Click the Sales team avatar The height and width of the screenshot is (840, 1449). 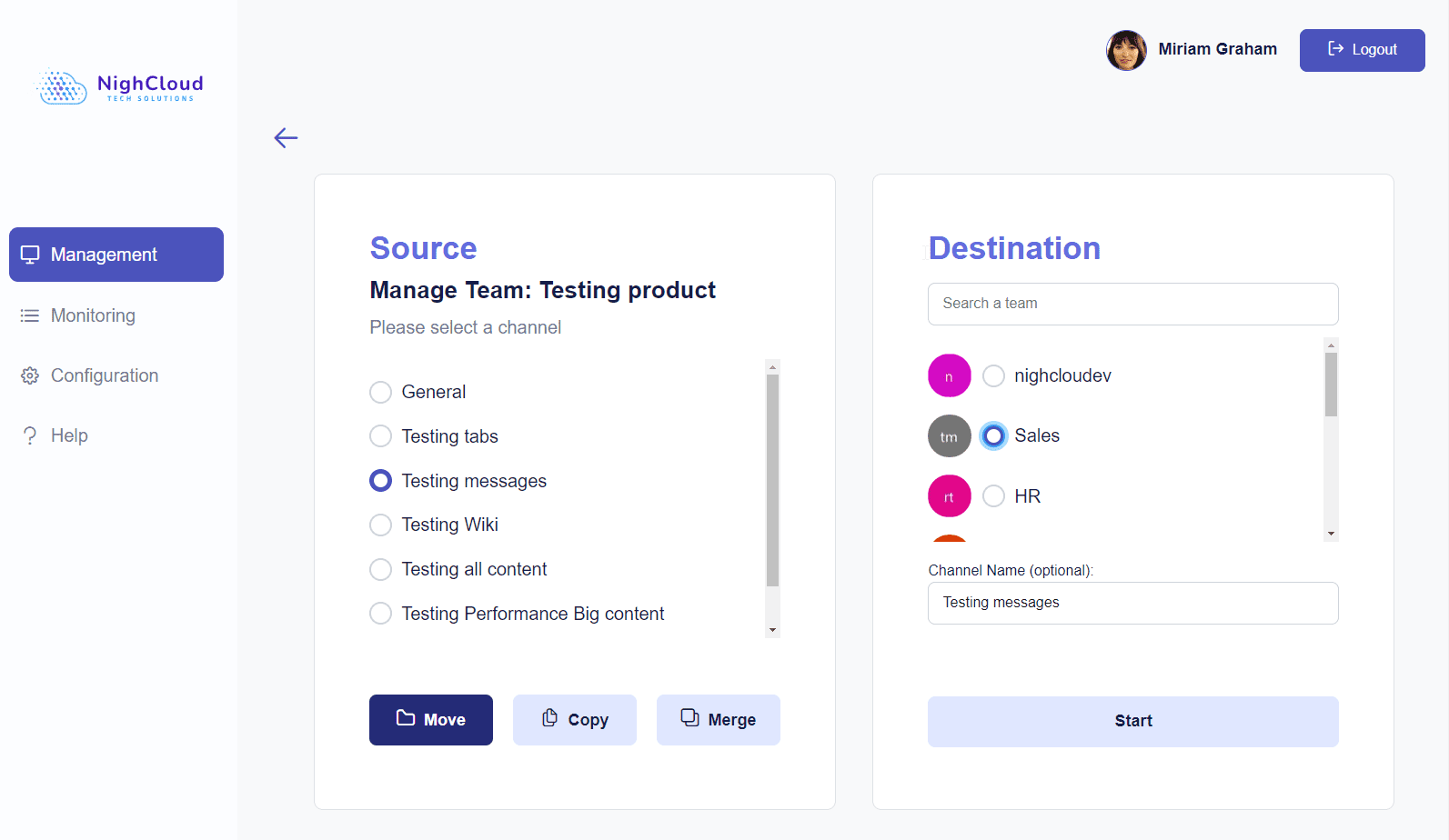tap(949, 436)
